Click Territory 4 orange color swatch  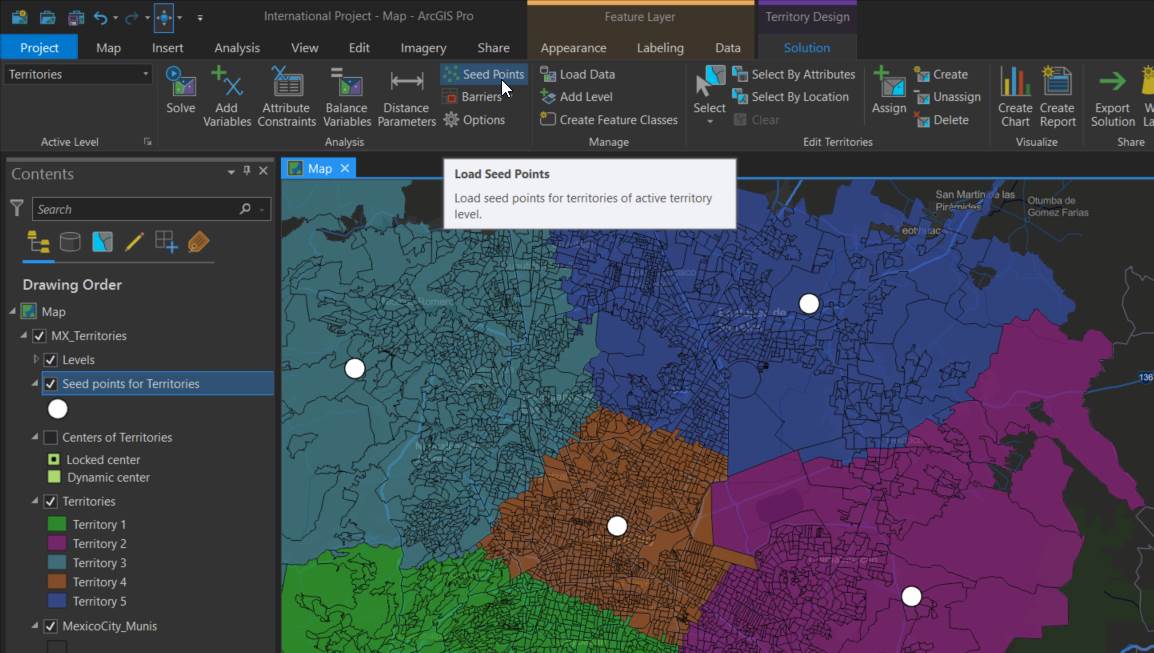(57, 582)
